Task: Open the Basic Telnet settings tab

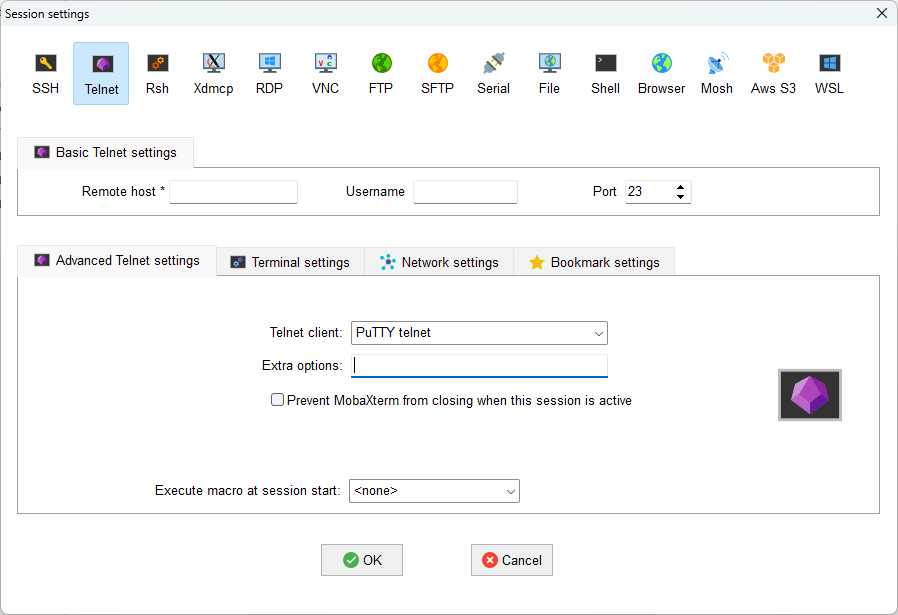Action: tap(105, 152)
